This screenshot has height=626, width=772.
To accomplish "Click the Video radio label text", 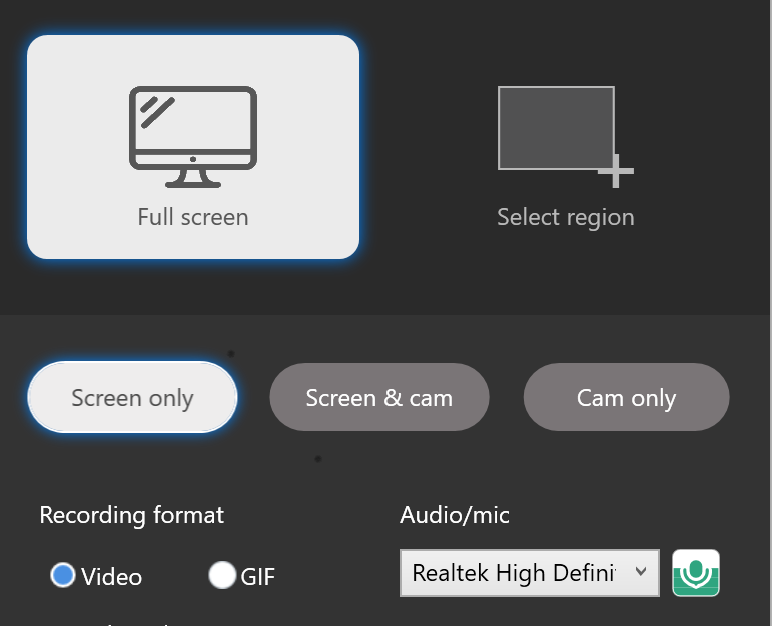I will 112,577.
